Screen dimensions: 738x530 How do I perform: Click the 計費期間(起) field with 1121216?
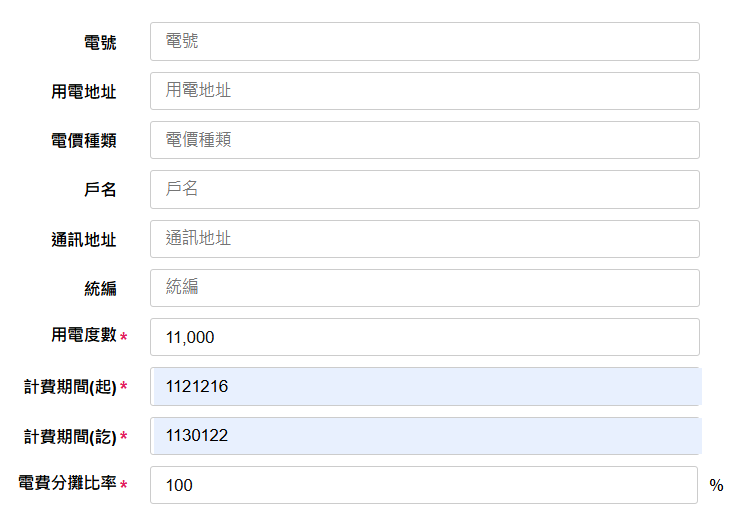click(x=425, y=386)
